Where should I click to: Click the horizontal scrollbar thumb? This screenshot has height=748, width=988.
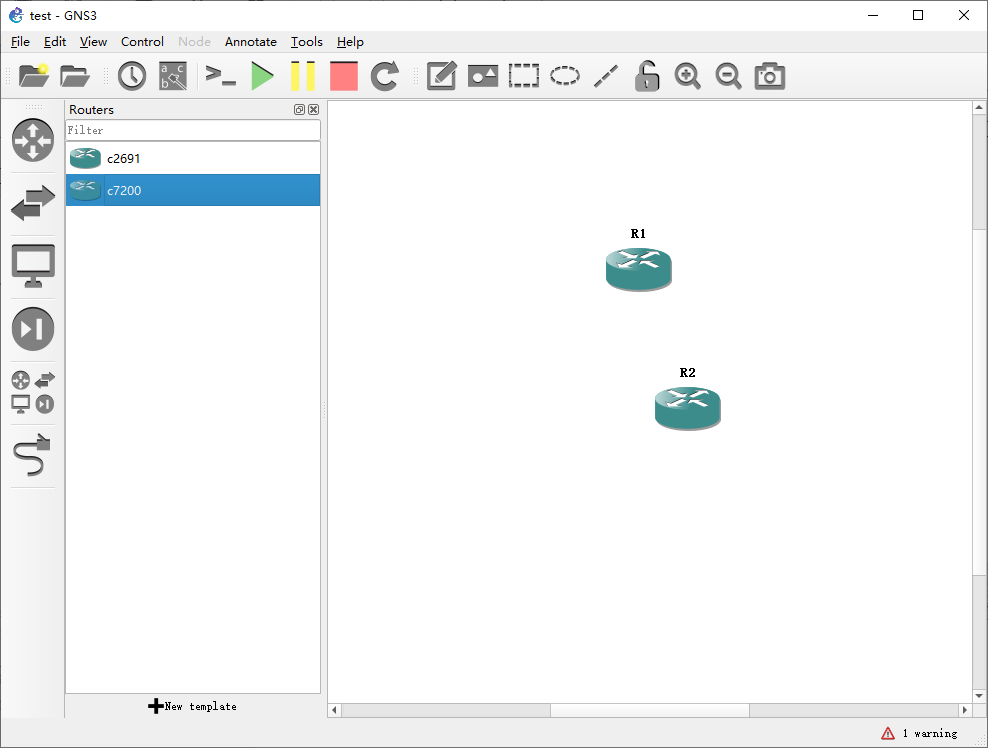(650, 710)
